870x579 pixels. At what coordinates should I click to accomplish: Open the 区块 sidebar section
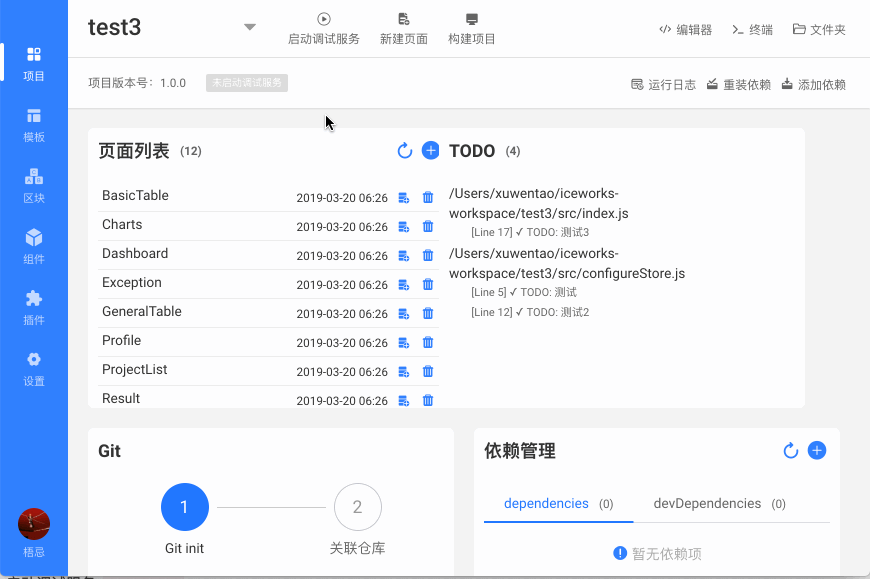34,186
